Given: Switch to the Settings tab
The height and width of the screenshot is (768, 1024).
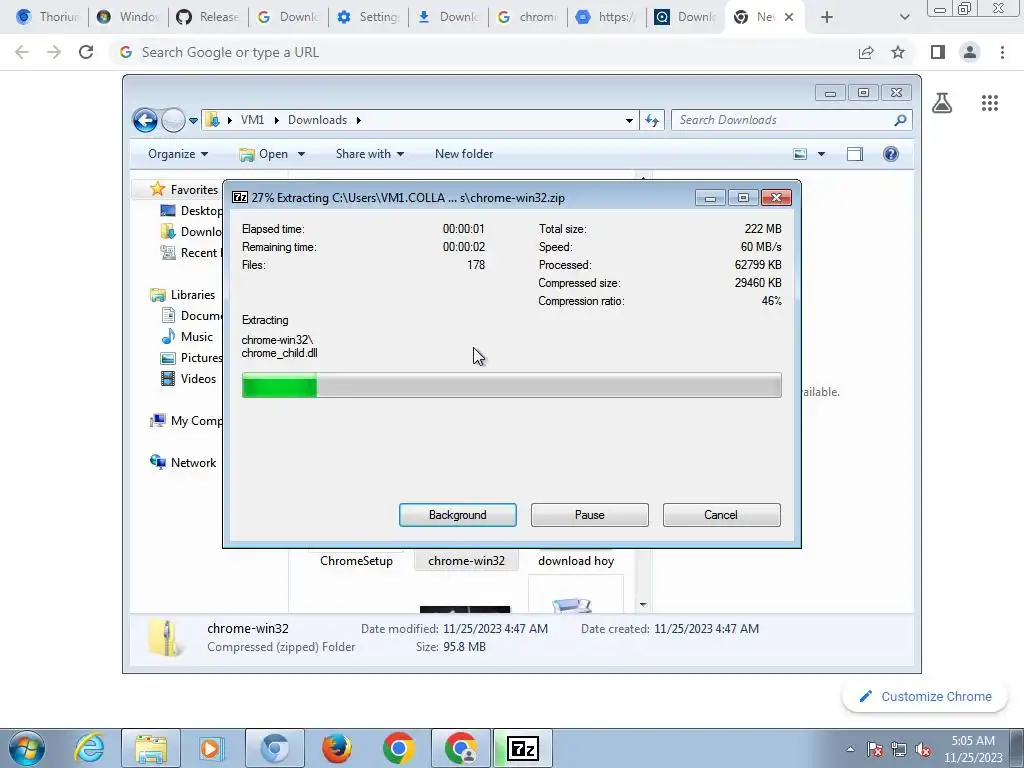Looking at the screenshot, I should [x=369, y=17].
